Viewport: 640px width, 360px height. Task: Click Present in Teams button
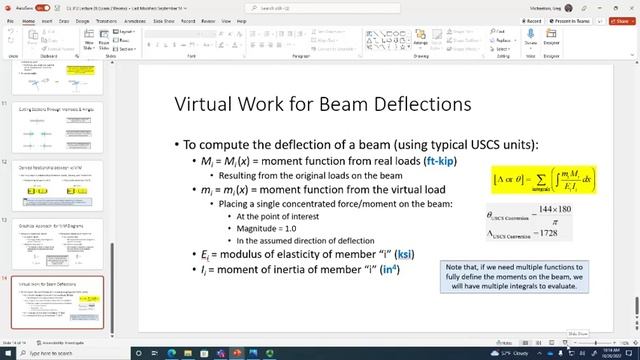point(569,21)
